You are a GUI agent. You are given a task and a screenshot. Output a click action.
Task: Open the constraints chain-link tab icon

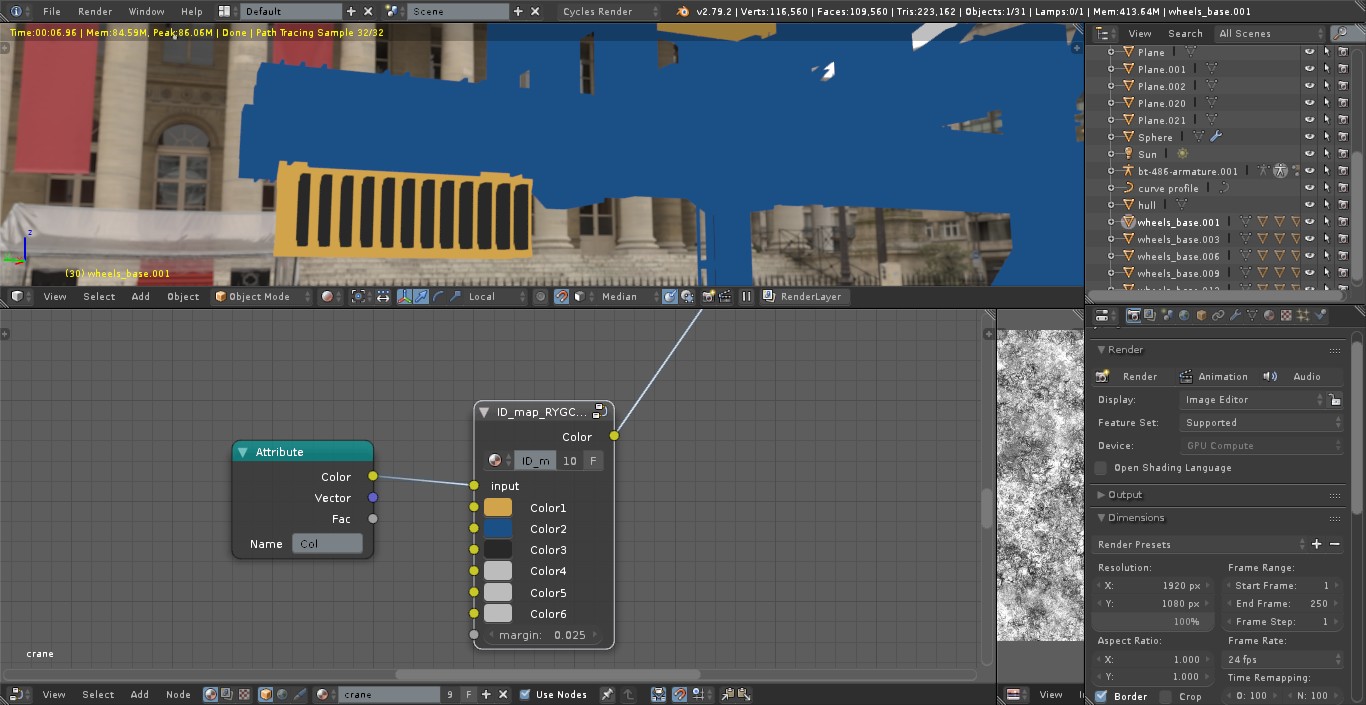(x=1218, y=315)
